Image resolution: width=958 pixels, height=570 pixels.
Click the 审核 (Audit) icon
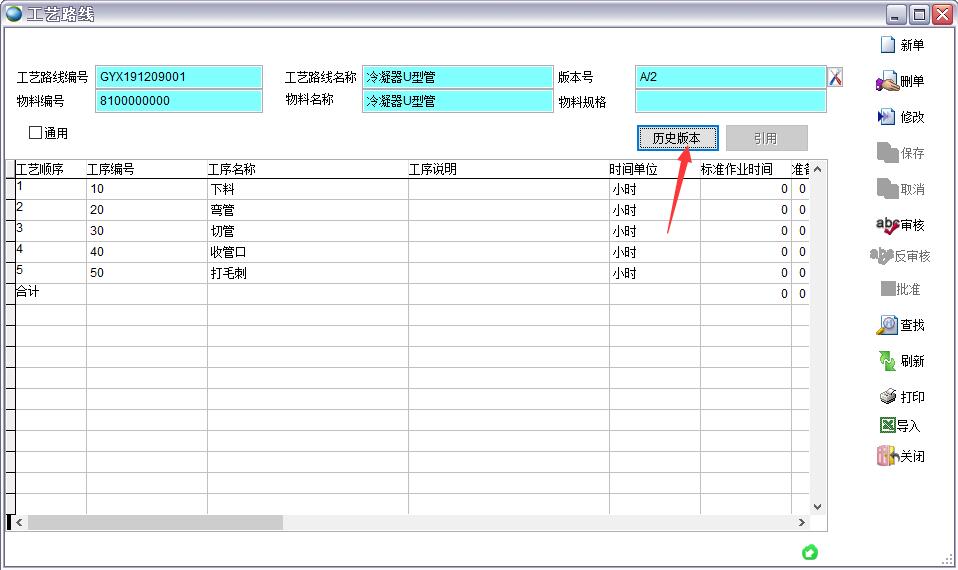[886, 226]
